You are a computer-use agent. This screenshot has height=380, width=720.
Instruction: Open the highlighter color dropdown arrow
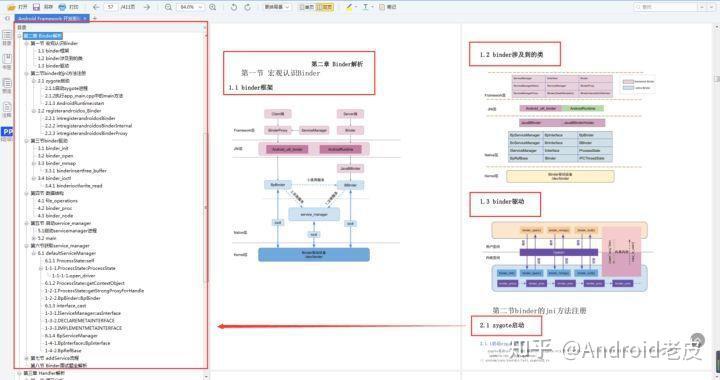pyautogui.click(x=356, y=7)
